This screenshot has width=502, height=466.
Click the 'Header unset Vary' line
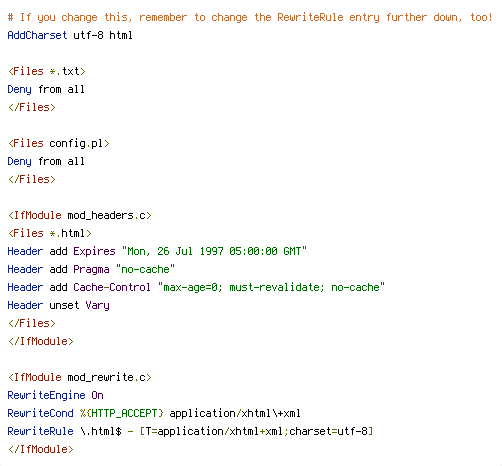tap(58, 305)
